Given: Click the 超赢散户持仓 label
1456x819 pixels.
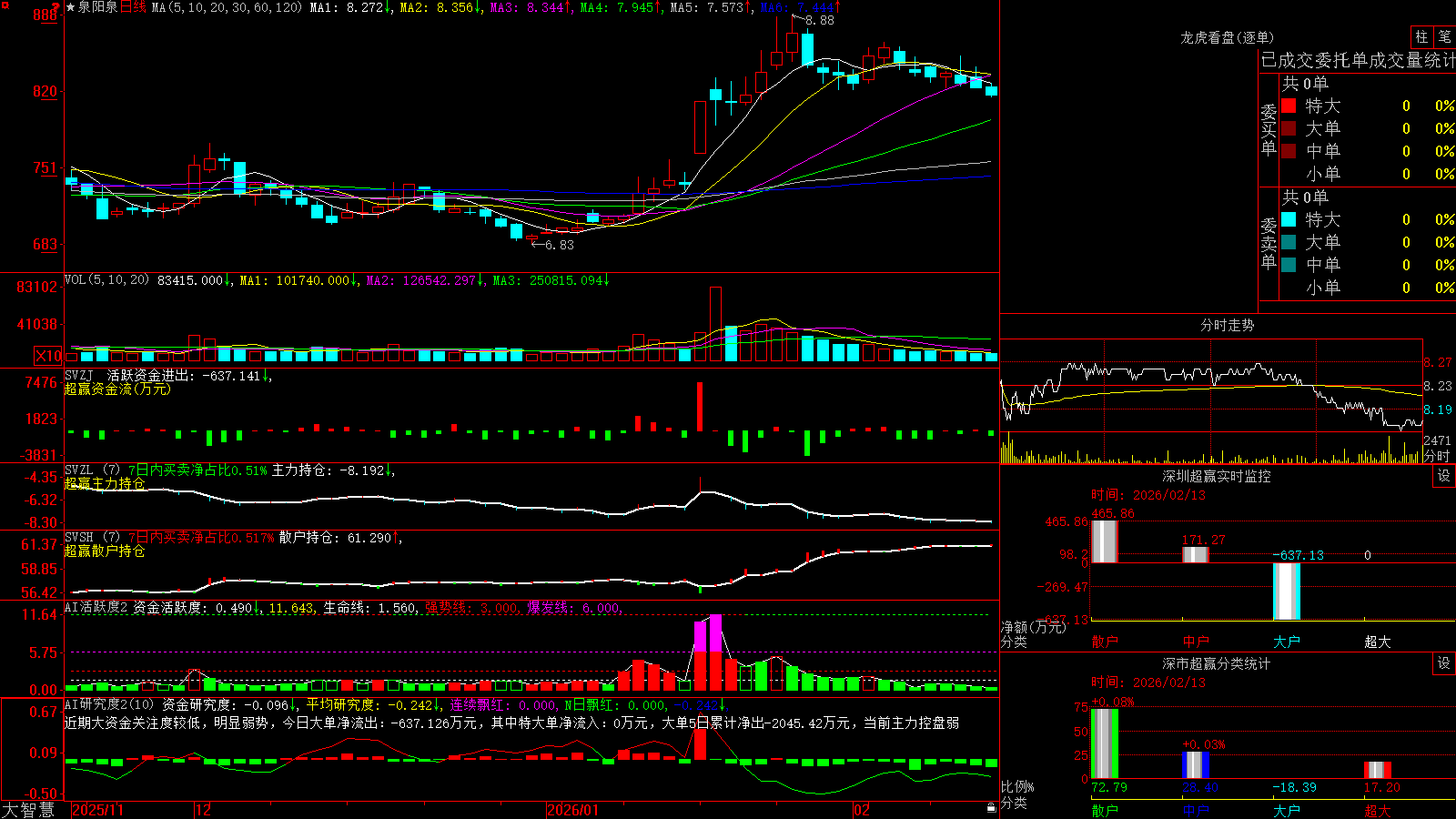Looking at the screenshot, I should (x=105, y=551).
